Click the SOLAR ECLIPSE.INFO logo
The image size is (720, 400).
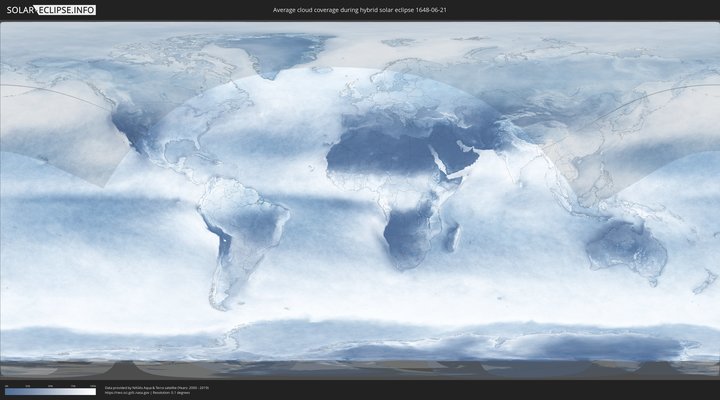(x=50, y=9)
